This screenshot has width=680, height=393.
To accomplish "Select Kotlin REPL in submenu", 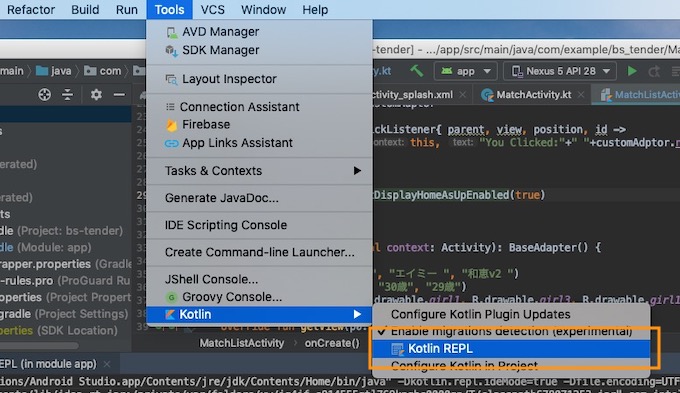I will click(x=511, y=349).
